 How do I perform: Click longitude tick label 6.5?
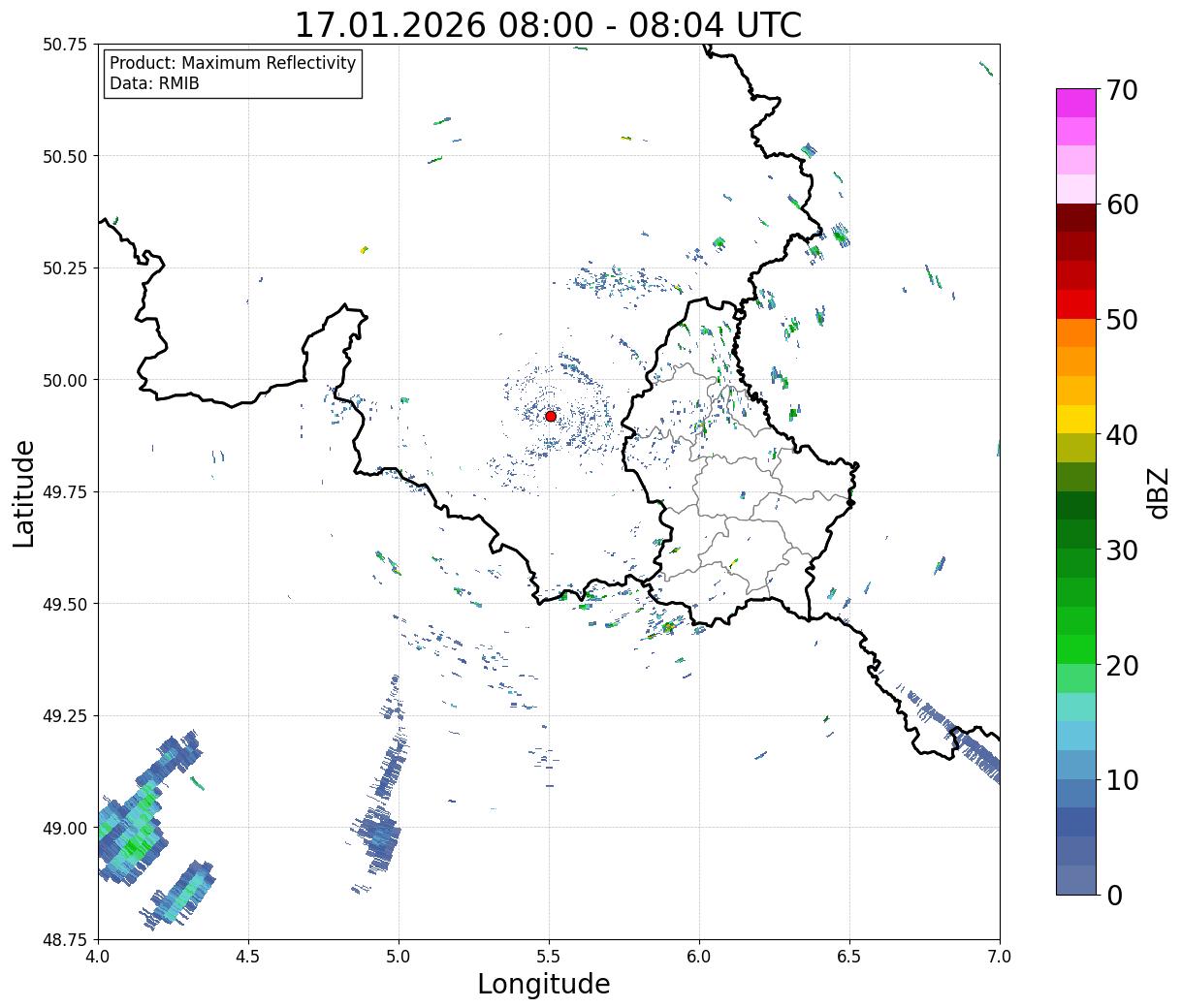(849, 957)
